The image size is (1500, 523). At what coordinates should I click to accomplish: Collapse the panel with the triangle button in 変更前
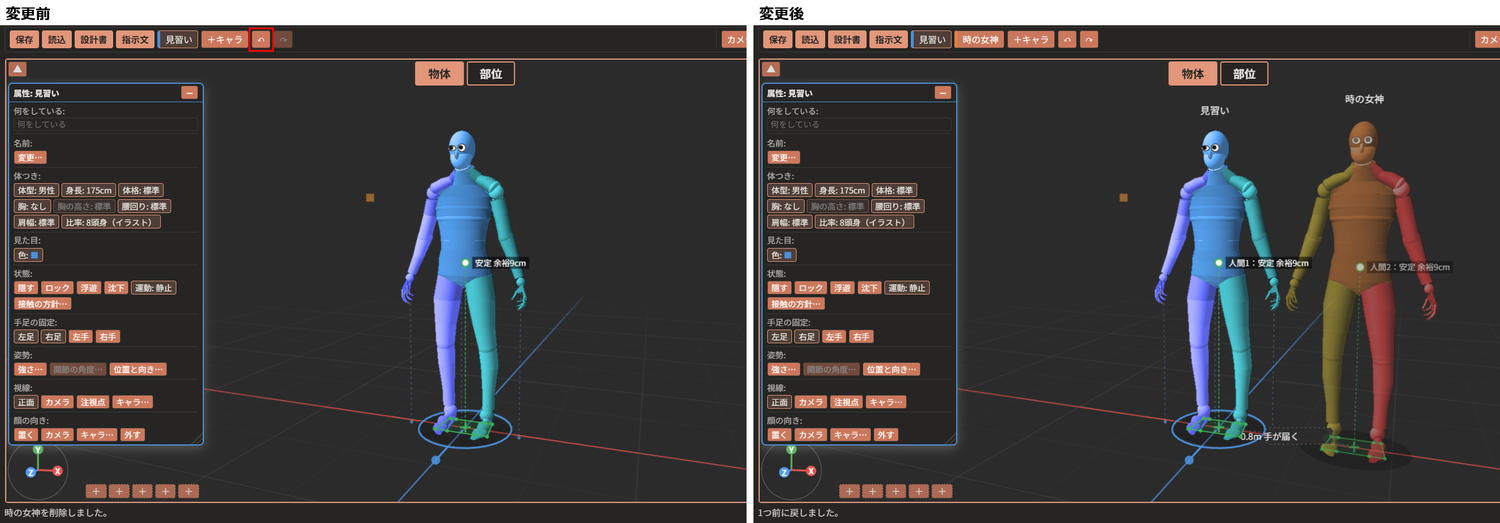(18, 69)
